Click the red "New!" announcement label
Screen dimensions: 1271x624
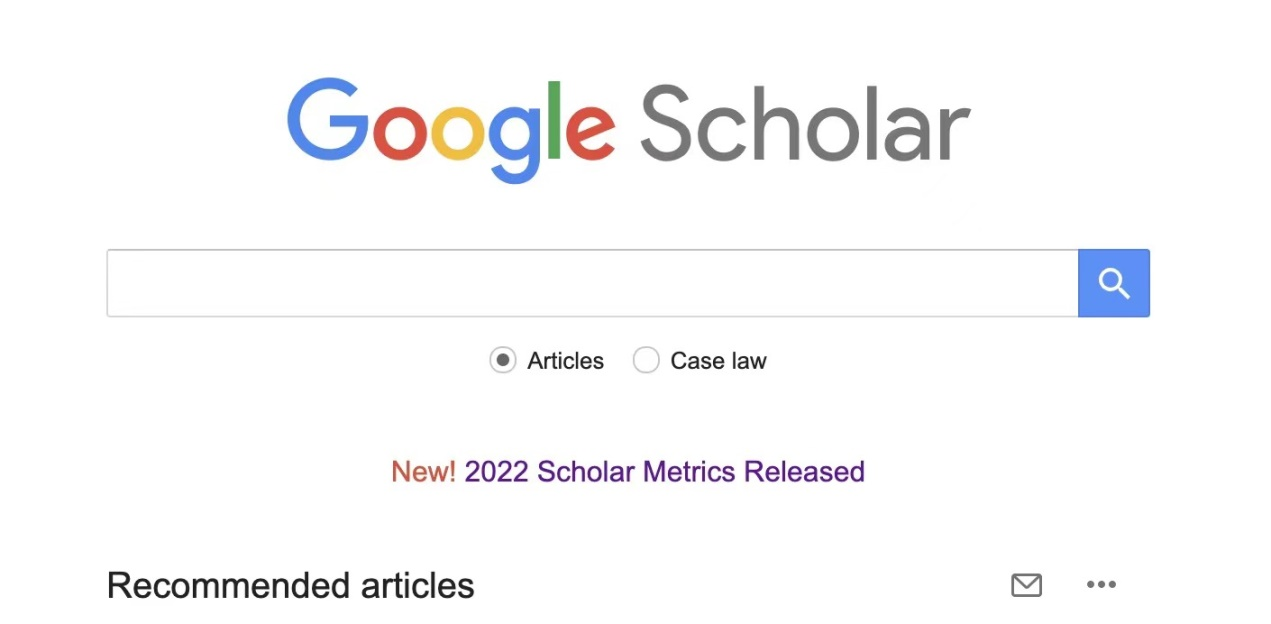point(423,471)
